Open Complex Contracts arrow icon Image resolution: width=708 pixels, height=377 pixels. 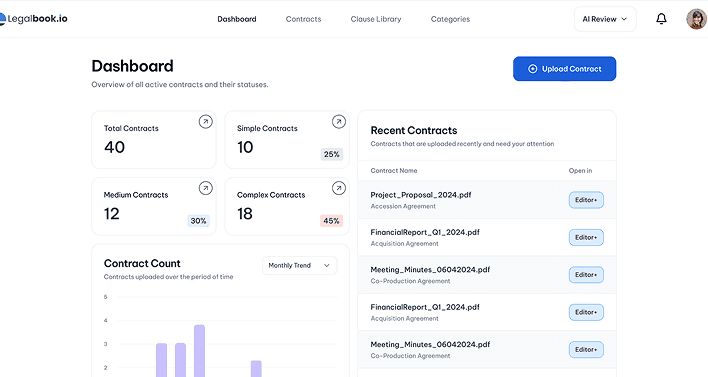(x=339, y=188)
